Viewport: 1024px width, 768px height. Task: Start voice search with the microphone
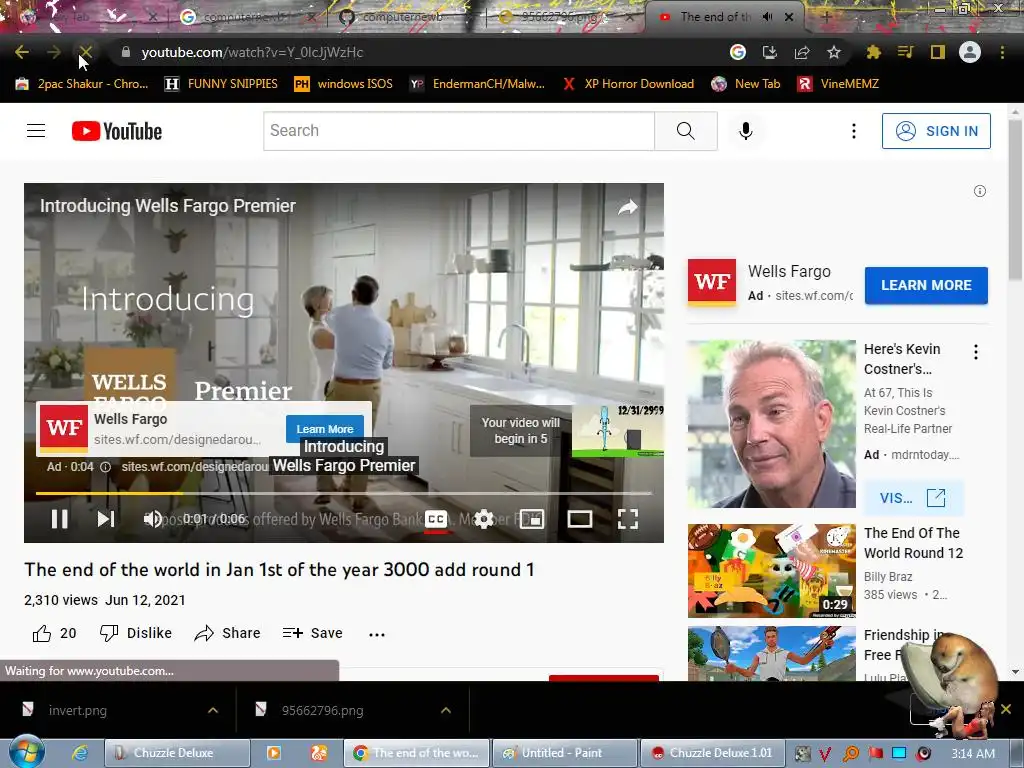pos(745,131)
